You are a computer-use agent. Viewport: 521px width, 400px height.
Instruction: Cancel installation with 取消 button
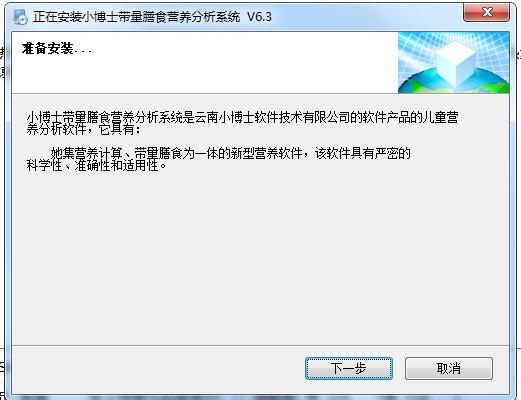tap(449, 368)
